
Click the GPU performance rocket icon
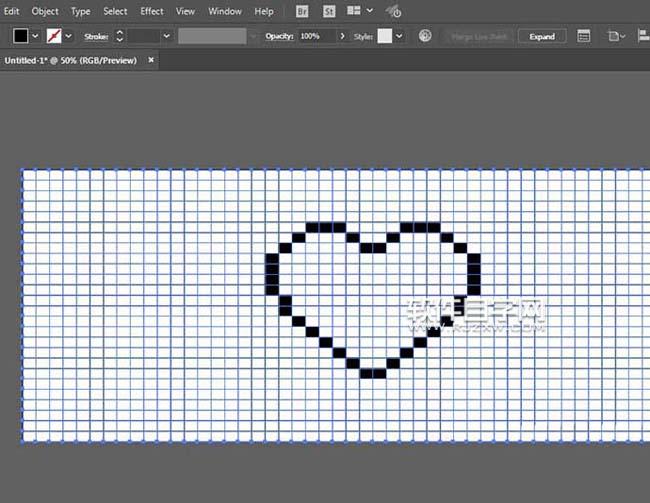(x=393, y=12)
